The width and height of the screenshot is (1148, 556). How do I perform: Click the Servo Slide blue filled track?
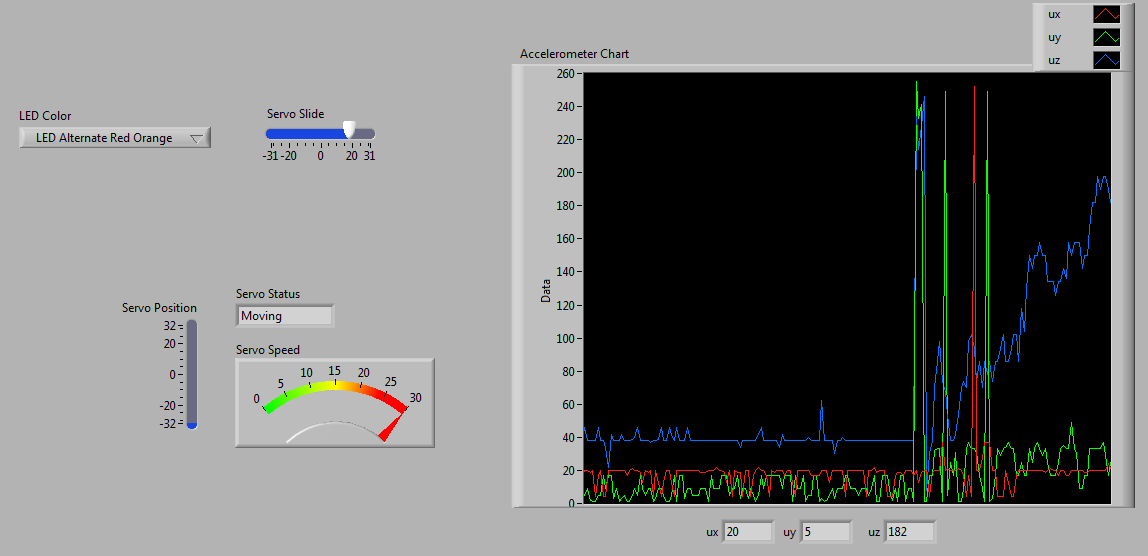pyautogui.click(x=305, y=134)
